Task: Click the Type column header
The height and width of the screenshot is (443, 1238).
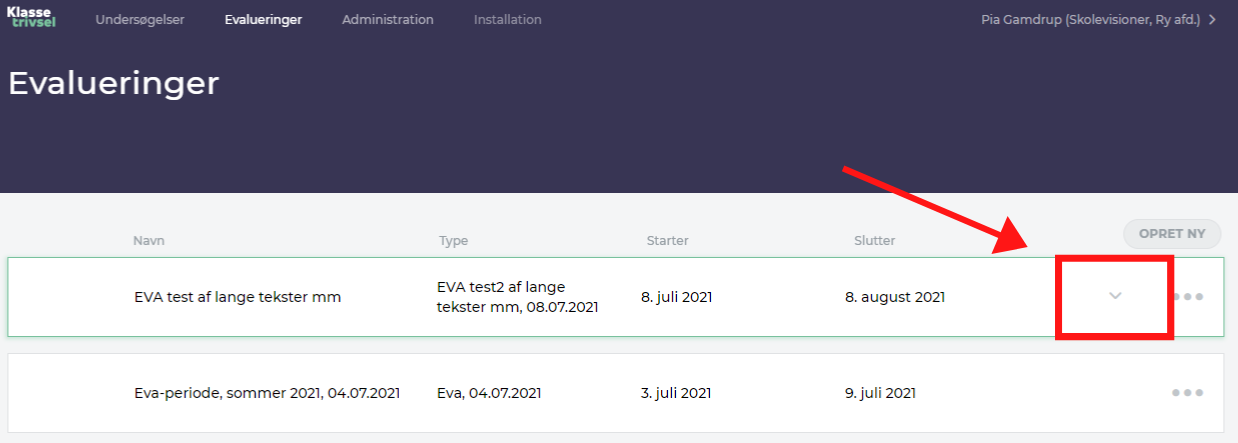Action: pyautogui.click(x=453, y=241)
